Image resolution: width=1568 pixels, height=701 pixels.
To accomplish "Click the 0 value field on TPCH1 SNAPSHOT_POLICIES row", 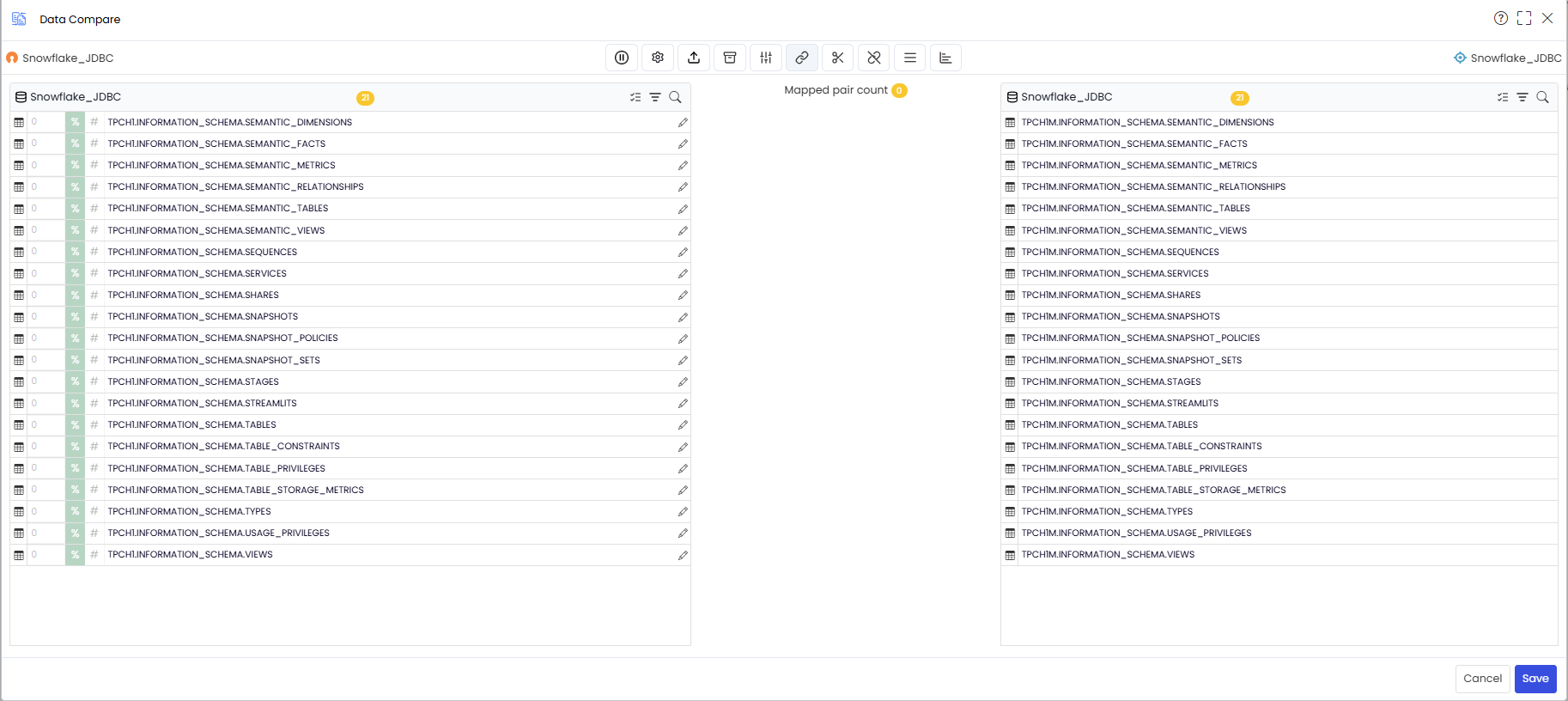I will (46, 338).
